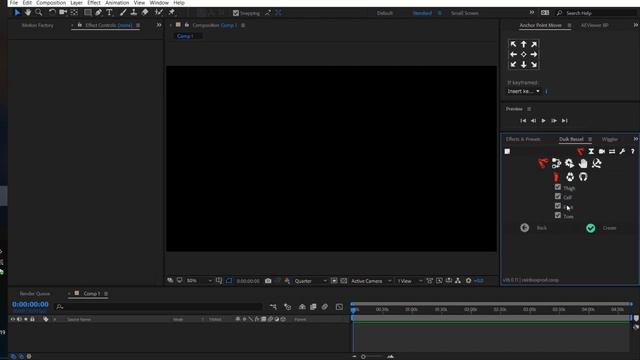Select Duik hand-shaped controllers icon
The height and width of the screenshot is (360, 640).
pyautogui.click(x=583, y=163)
